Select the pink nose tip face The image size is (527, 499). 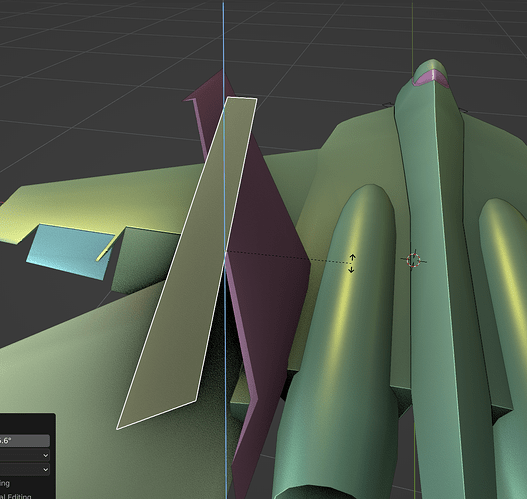click(x=432, y=78)
